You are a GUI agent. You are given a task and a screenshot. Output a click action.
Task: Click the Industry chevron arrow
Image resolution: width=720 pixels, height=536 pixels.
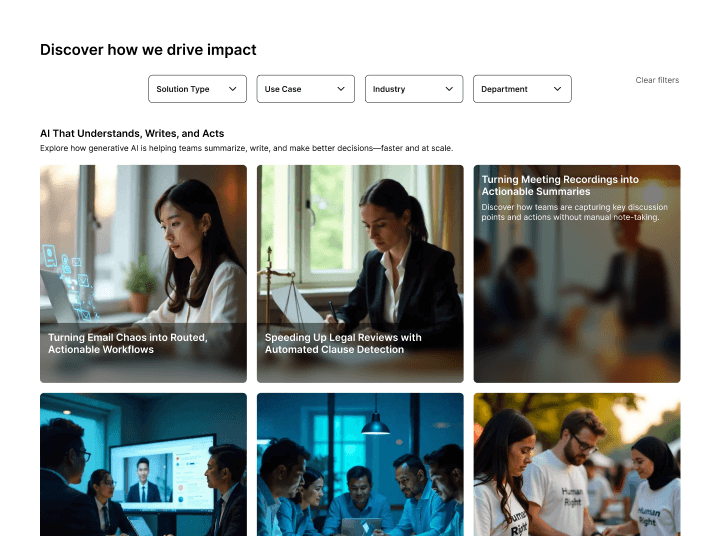[450, 89]
